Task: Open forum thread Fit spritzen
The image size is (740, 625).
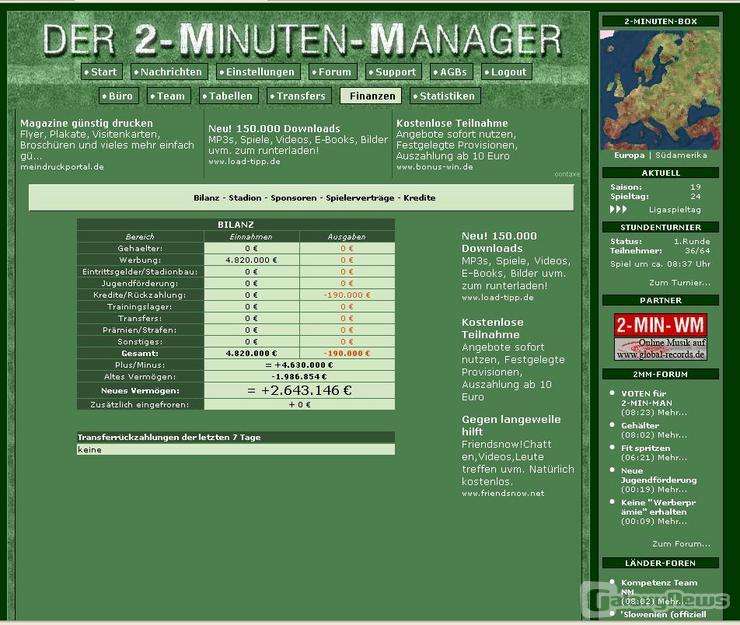Action: (645, 448)
